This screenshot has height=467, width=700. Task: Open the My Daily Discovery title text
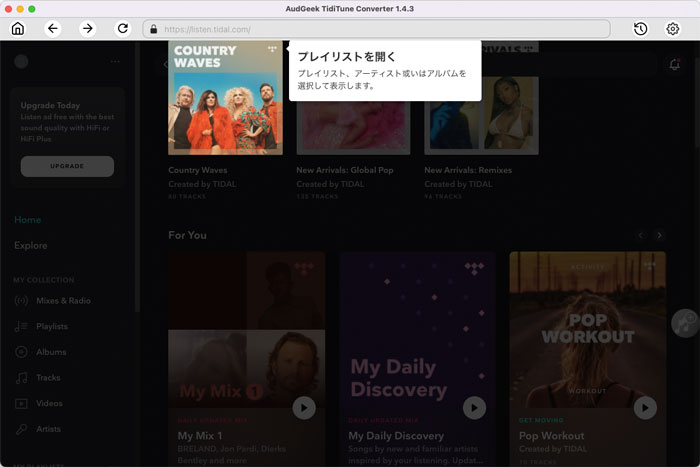[396, 436]
